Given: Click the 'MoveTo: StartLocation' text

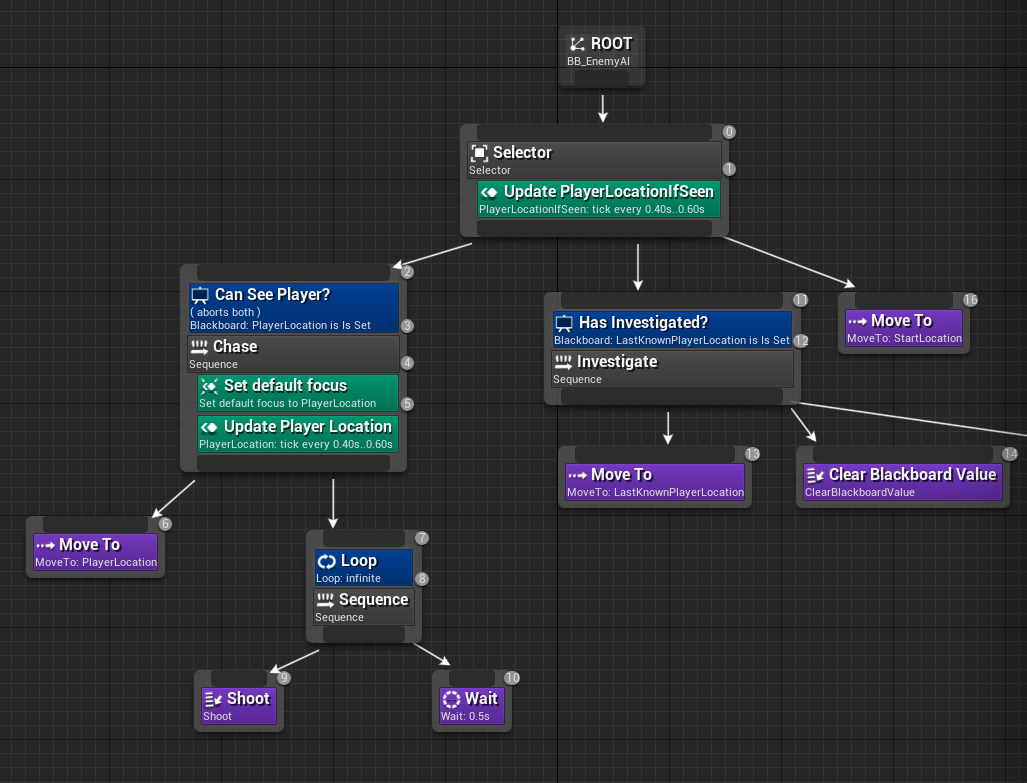Looking at the screenshot, I should [x=905, y=338].
